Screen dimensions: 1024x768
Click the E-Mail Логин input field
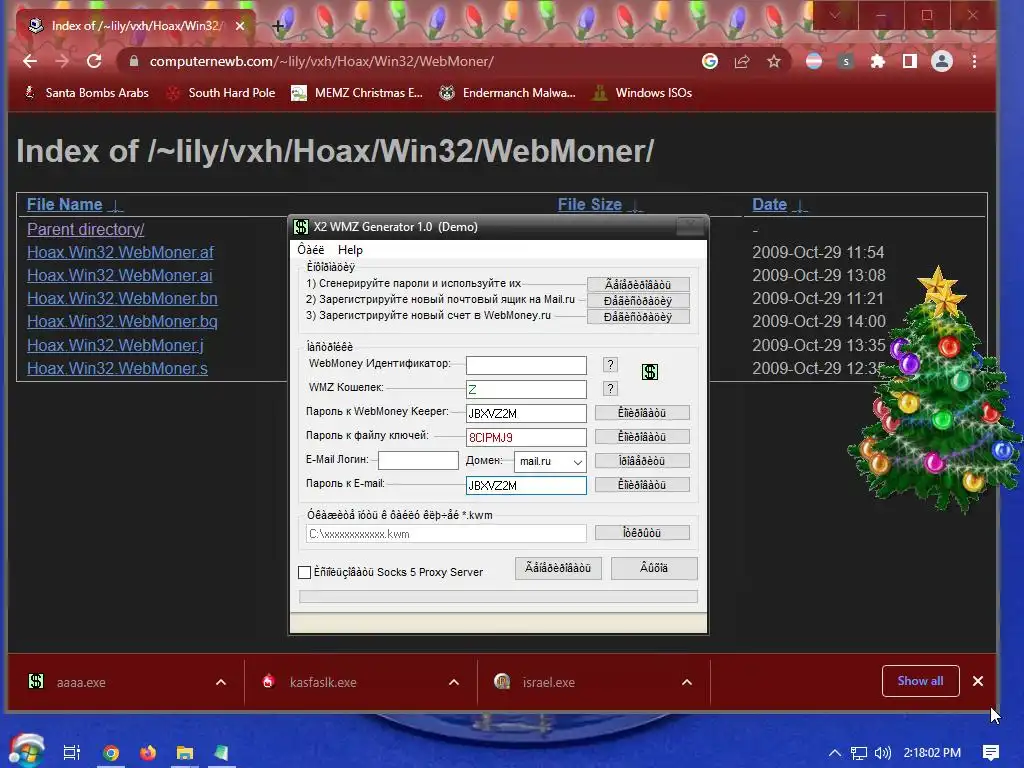[418, 460]
